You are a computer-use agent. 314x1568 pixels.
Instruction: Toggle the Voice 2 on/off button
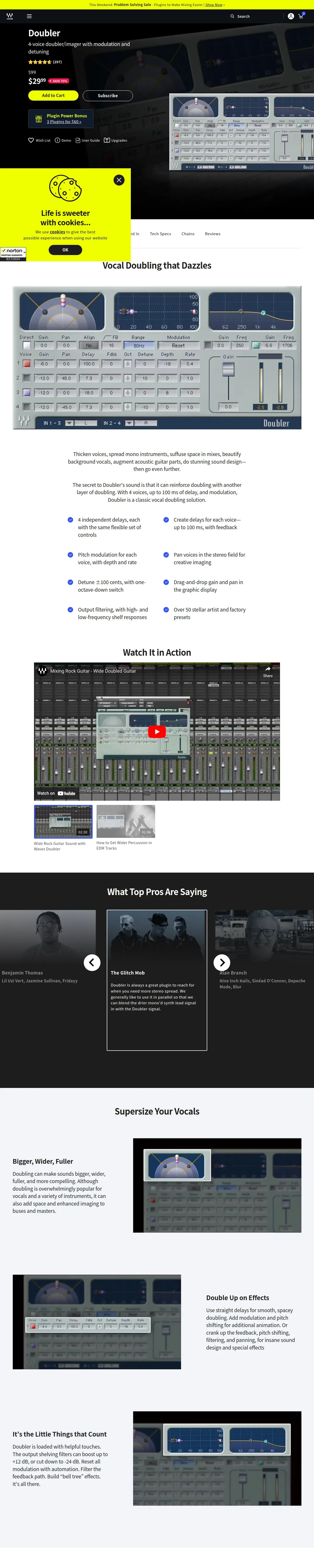pos(27,378)
